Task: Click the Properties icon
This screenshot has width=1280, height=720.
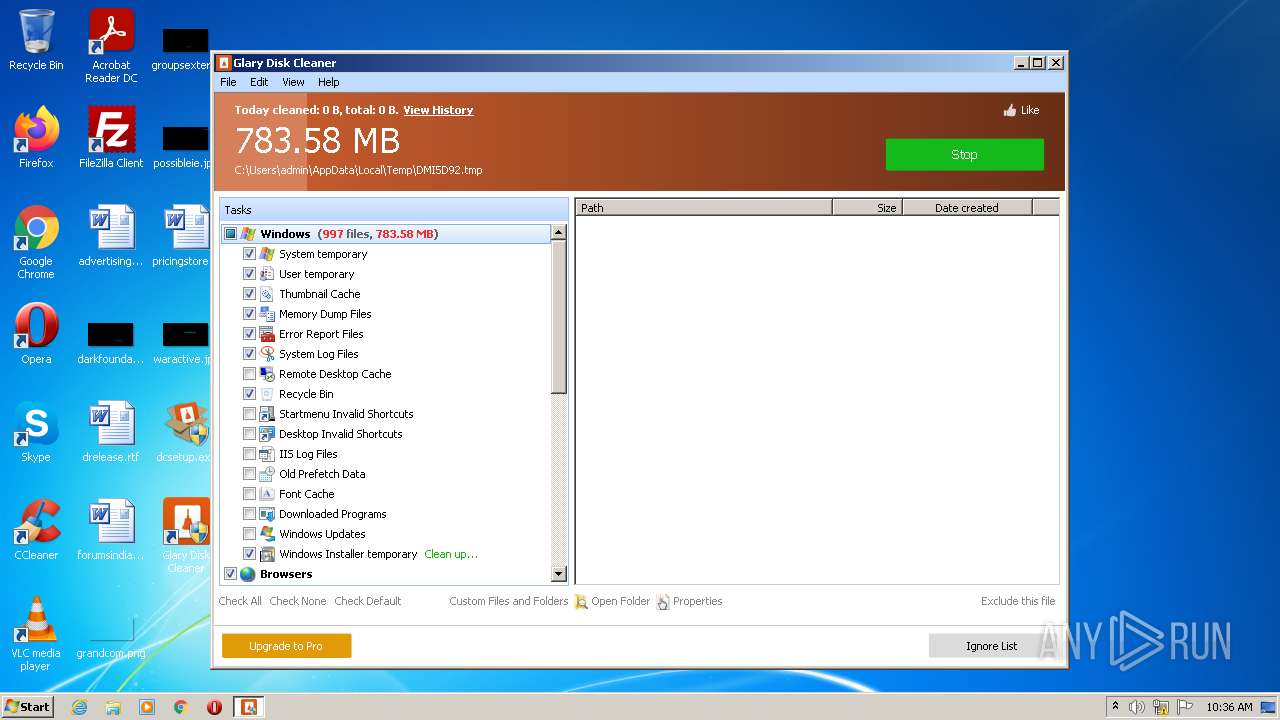Action: [x=663, y=602]
